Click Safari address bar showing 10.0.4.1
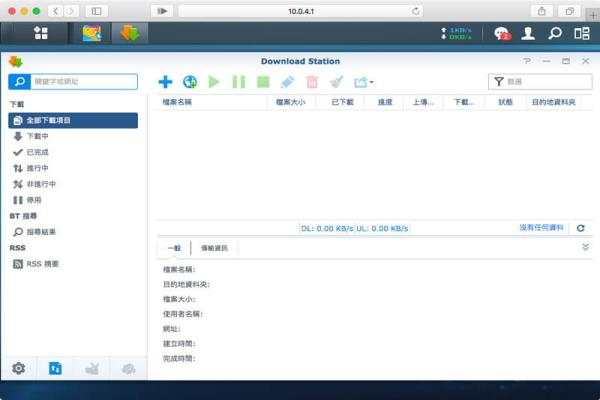 301,11
